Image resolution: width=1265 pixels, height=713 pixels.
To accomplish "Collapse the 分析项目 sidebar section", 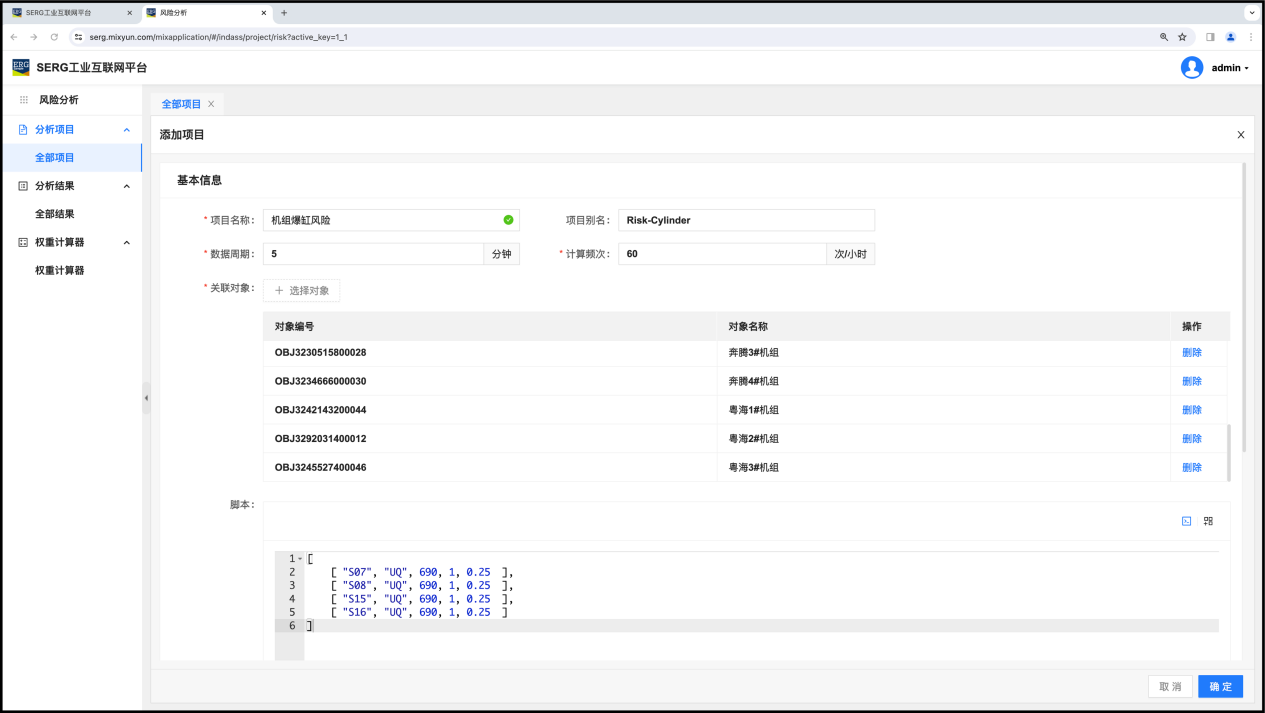I will 126,130.
